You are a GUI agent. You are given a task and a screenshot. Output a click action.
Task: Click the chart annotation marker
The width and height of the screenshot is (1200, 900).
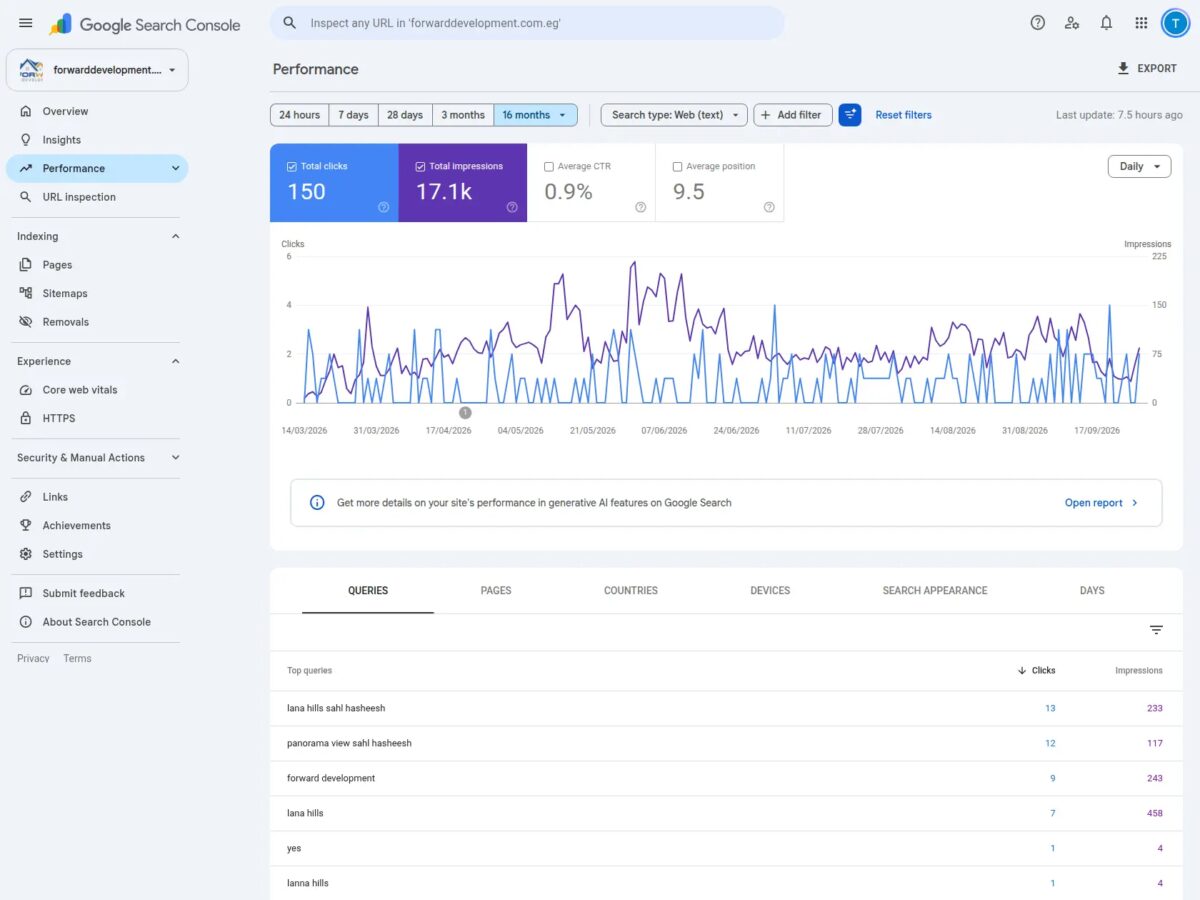point(465,412)
